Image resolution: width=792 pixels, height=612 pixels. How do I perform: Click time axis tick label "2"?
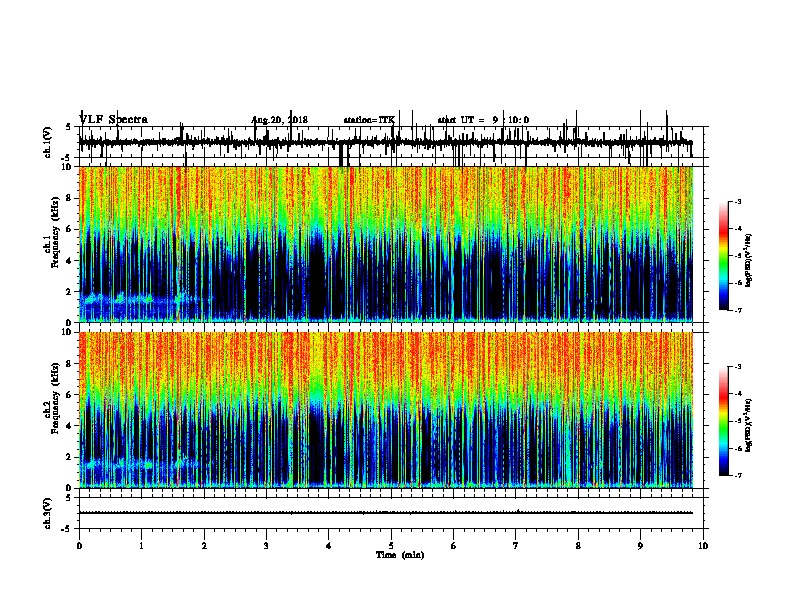[204, 546]
